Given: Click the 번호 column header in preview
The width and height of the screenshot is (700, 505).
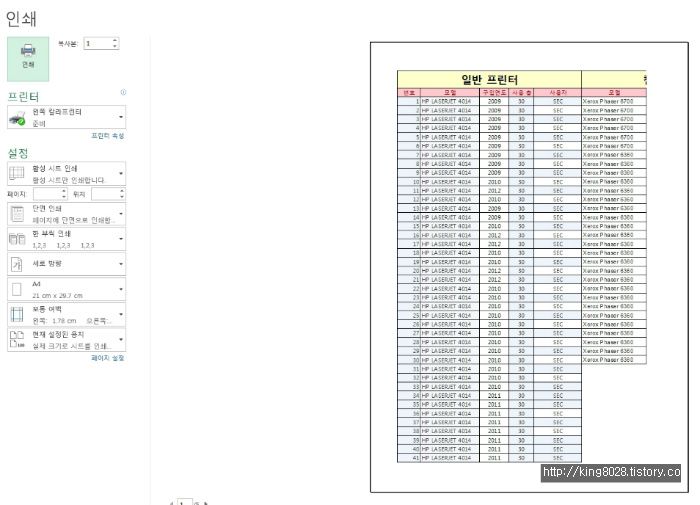Looking at the screenshot, I should pyautogui.click(x=409, y=92).
